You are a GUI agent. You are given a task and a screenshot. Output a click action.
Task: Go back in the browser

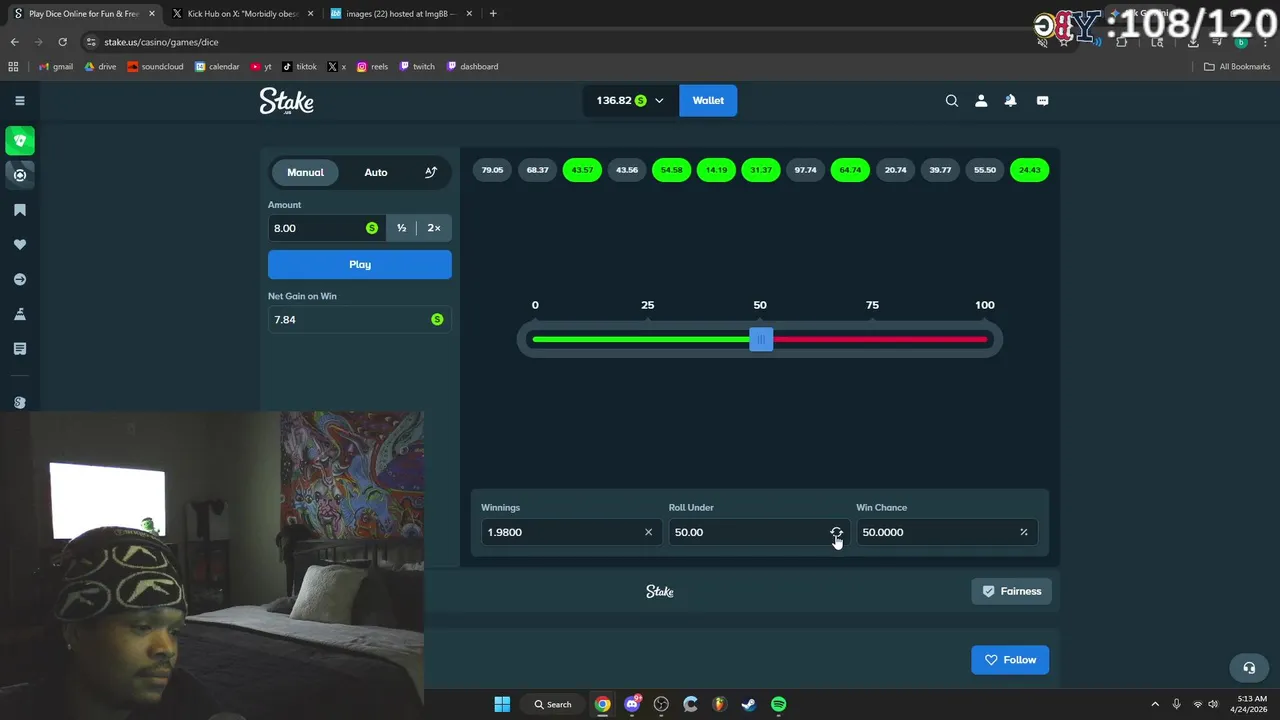pos(14,42)
